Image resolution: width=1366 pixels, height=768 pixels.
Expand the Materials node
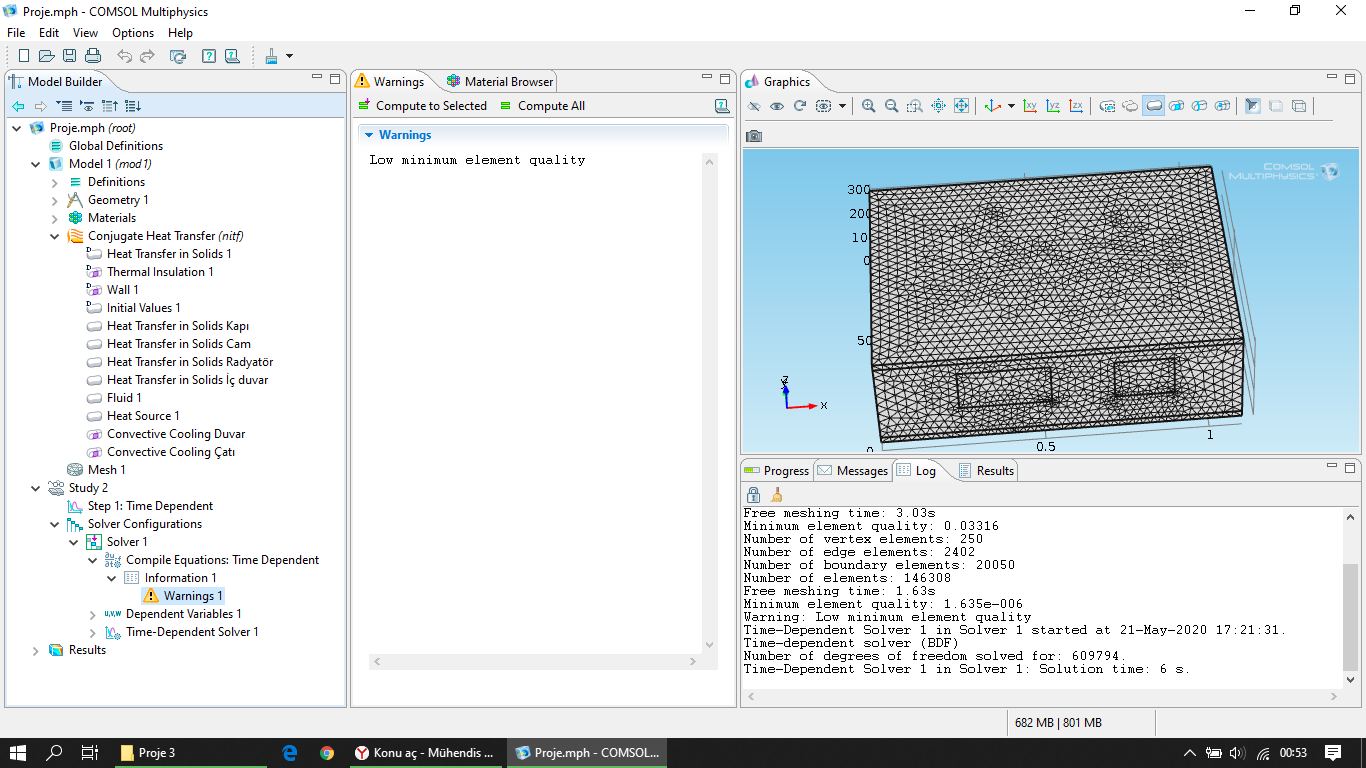coord(55,218)
